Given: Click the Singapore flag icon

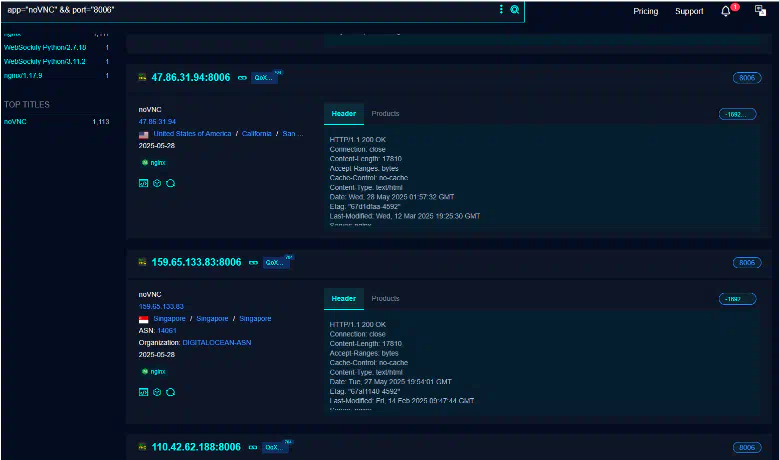Looking at the screenshot, I should click(x=144, y=319).
